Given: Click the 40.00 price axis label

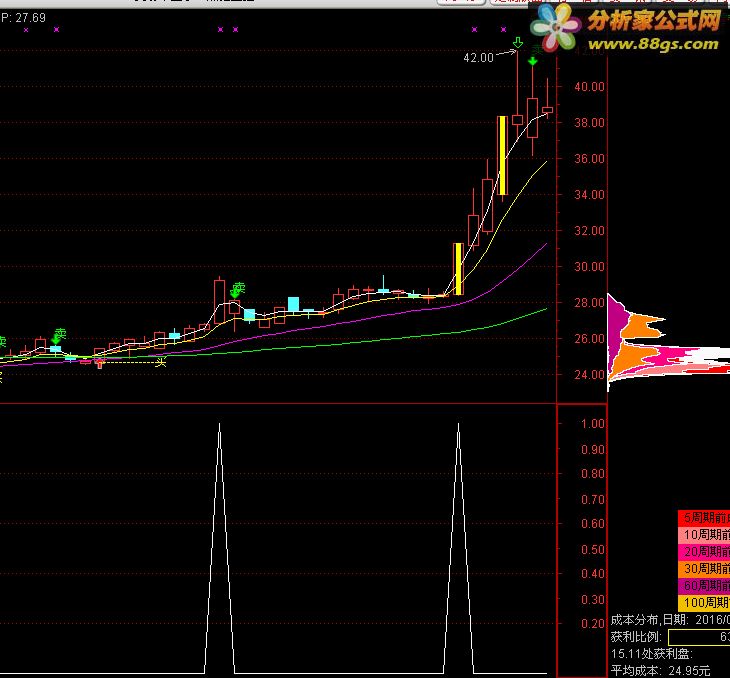Looking at the screenshot, I should pyautogui.click(x=589, y=87).
